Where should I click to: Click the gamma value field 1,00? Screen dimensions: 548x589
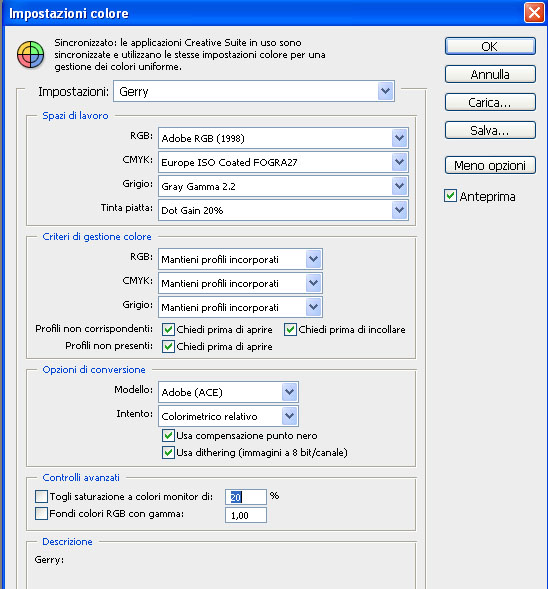coord(246,515)
